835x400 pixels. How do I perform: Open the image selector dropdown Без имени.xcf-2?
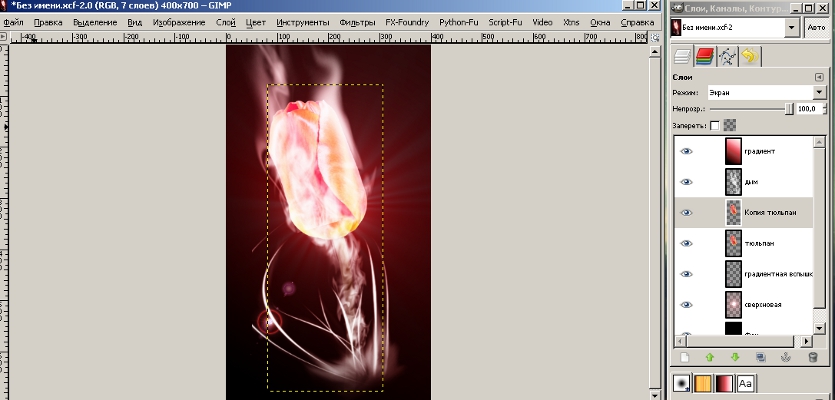point(735,27)
